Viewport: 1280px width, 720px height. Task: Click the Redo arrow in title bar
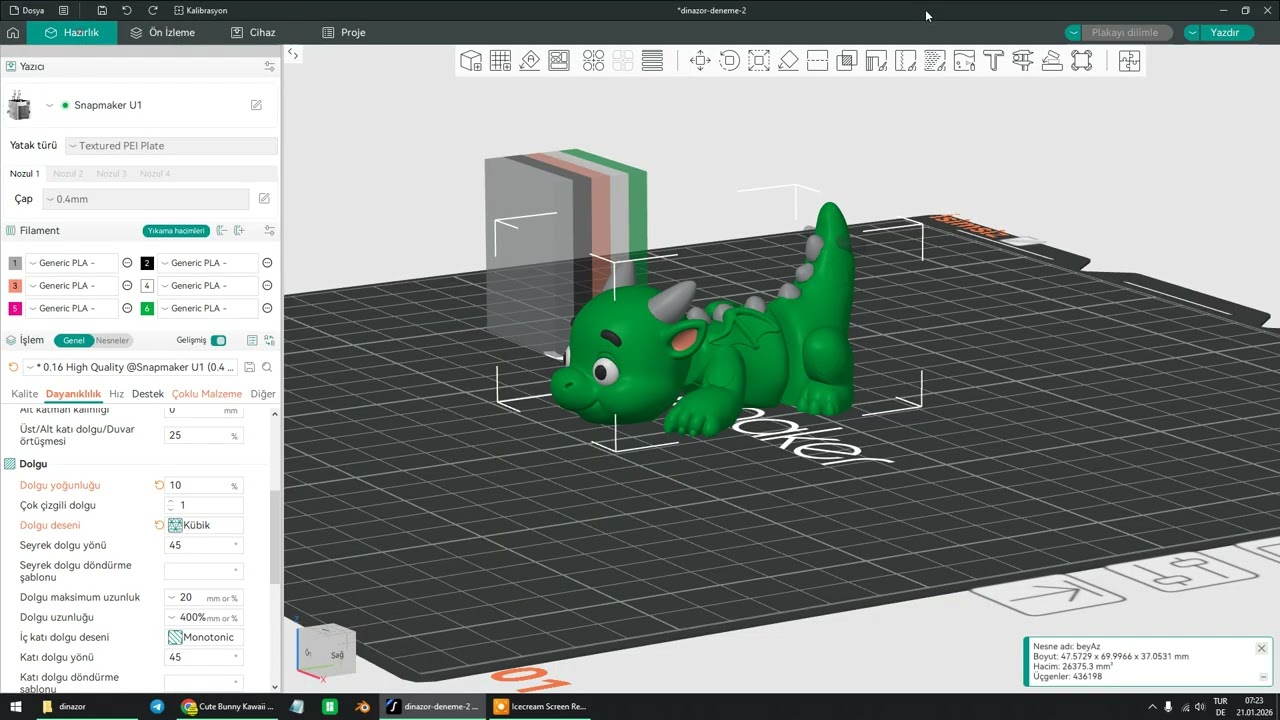click(x=153, y=10)
